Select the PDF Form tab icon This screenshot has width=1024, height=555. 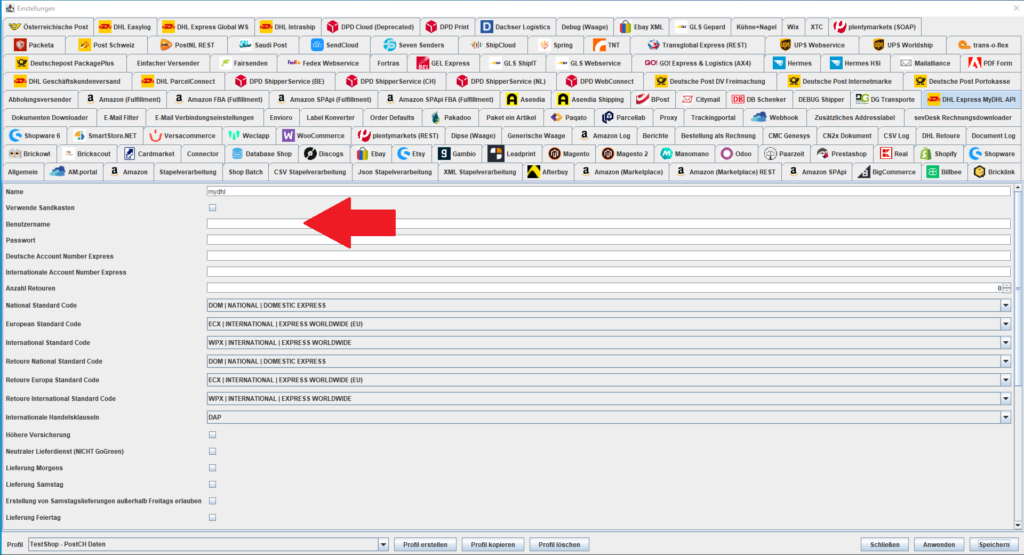click(974, 63)
